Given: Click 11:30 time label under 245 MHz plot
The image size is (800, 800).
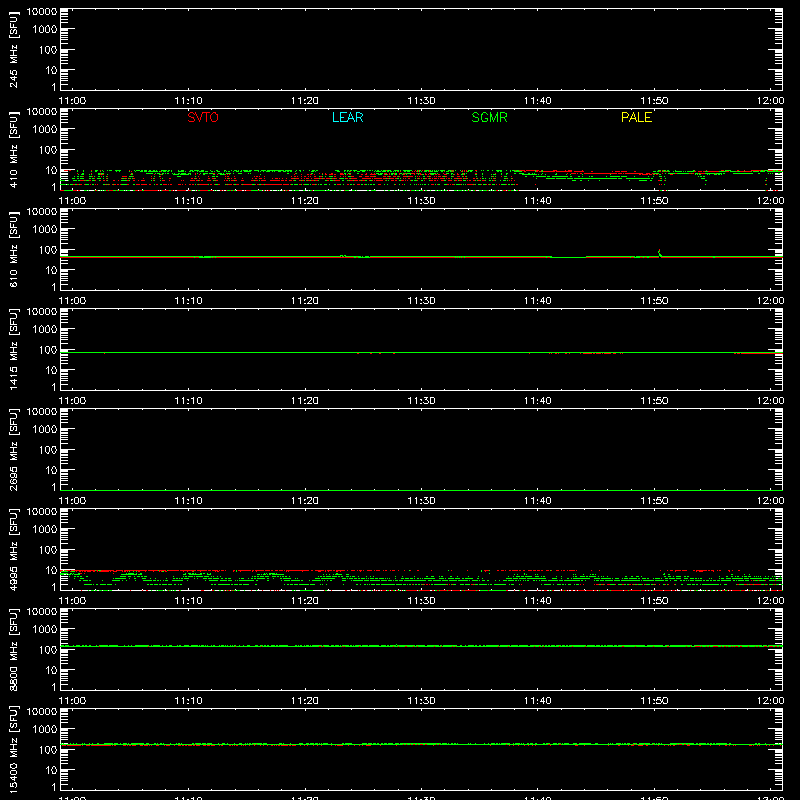Looking at the screenshot, I should pos(421,101).
